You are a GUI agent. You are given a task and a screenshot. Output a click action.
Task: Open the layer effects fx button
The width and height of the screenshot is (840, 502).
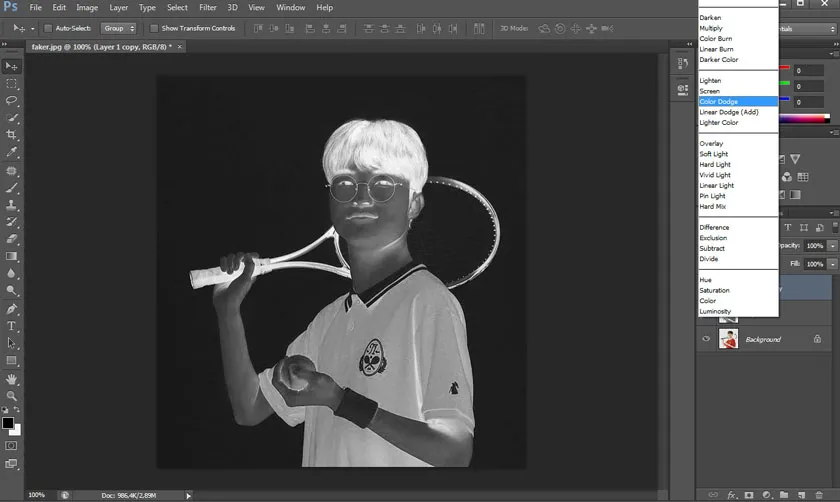[x=730, y=494]
